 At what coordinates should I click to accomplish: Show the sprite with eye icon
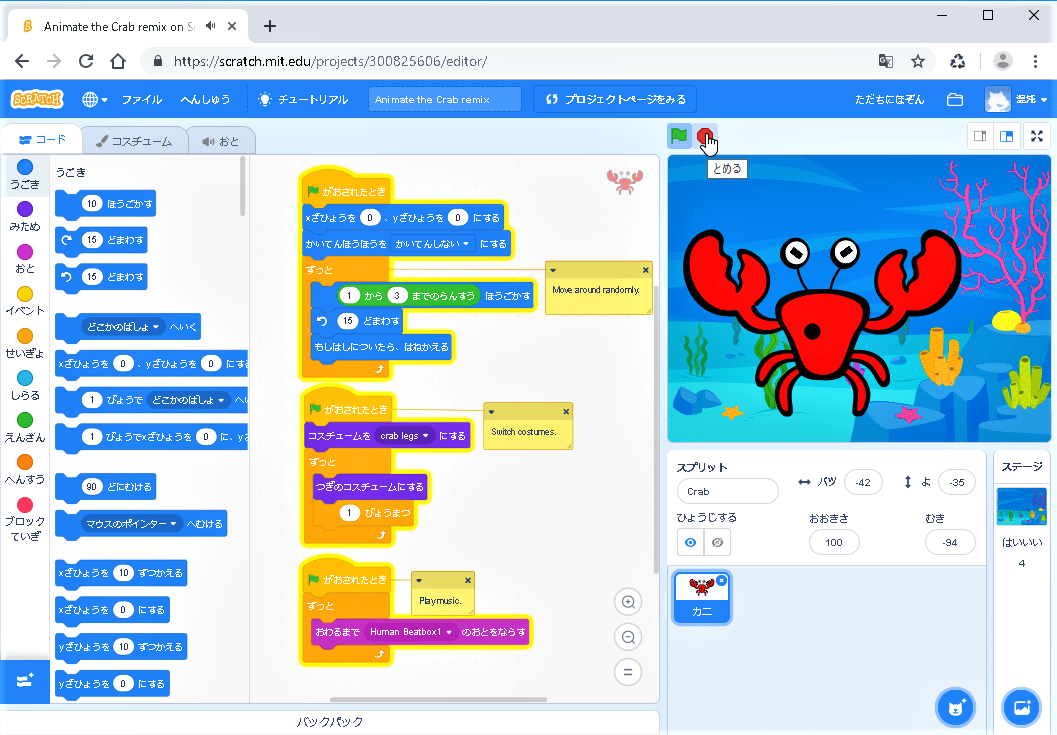(690, 542)
